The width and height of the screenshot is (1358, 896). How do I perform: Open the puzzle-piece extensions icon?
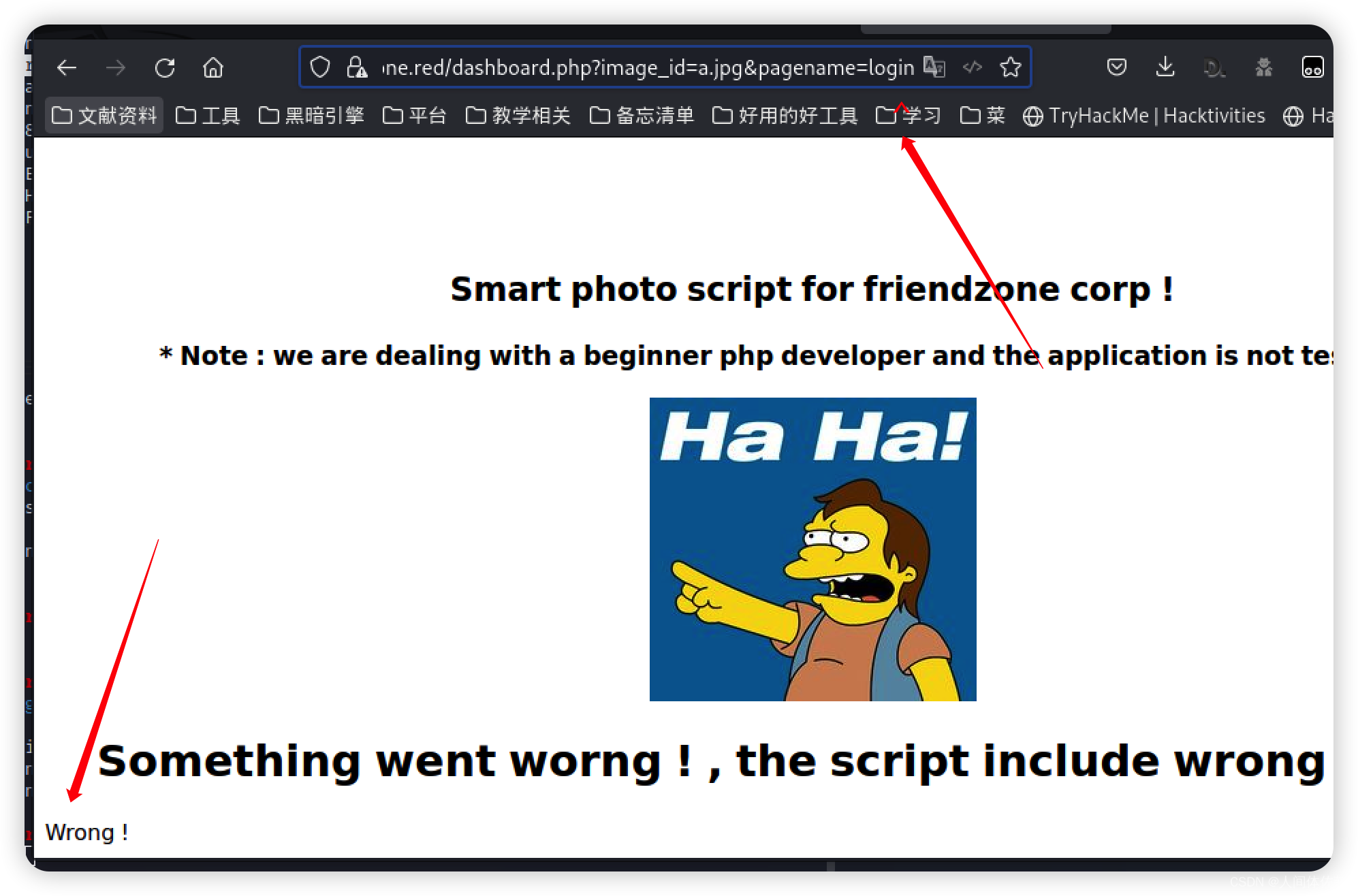[x=1264, y=67]
